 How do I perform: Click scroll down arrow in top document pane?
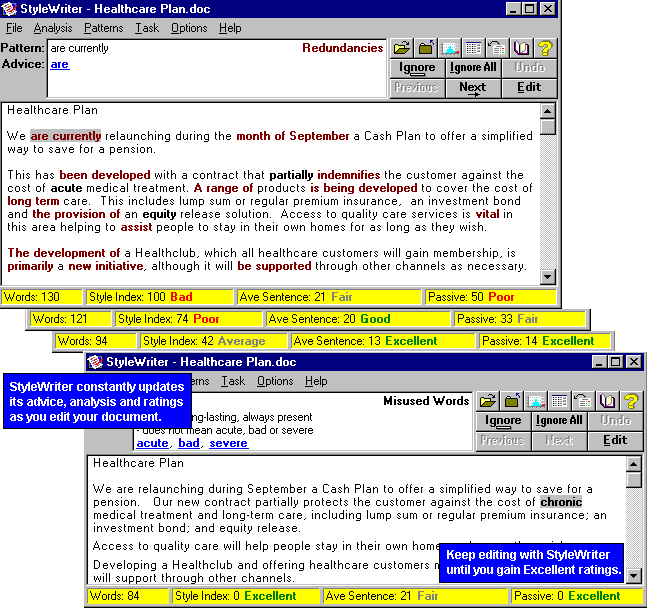tap(548, 277)
